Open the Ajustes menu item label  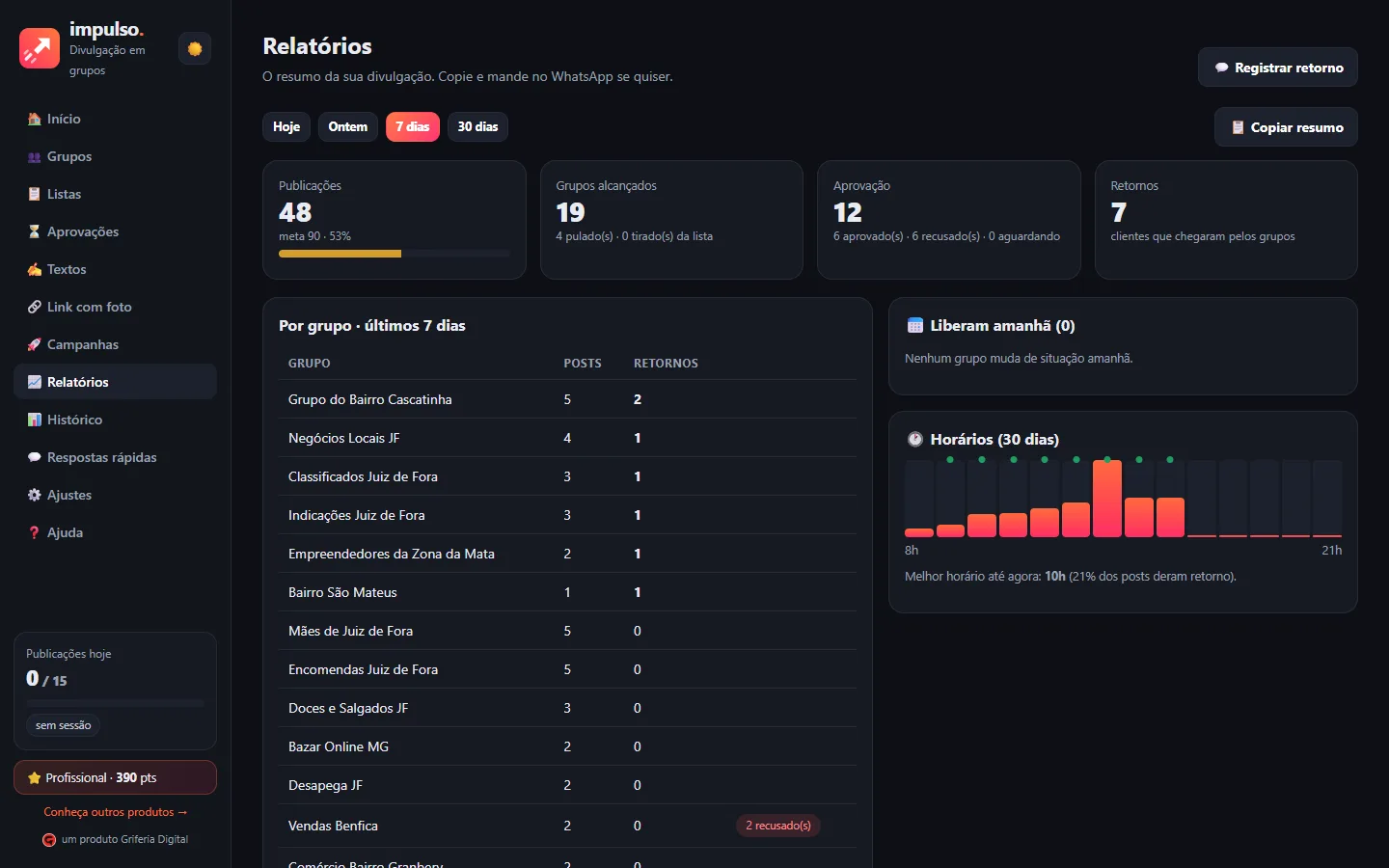(x=69, y=495)
